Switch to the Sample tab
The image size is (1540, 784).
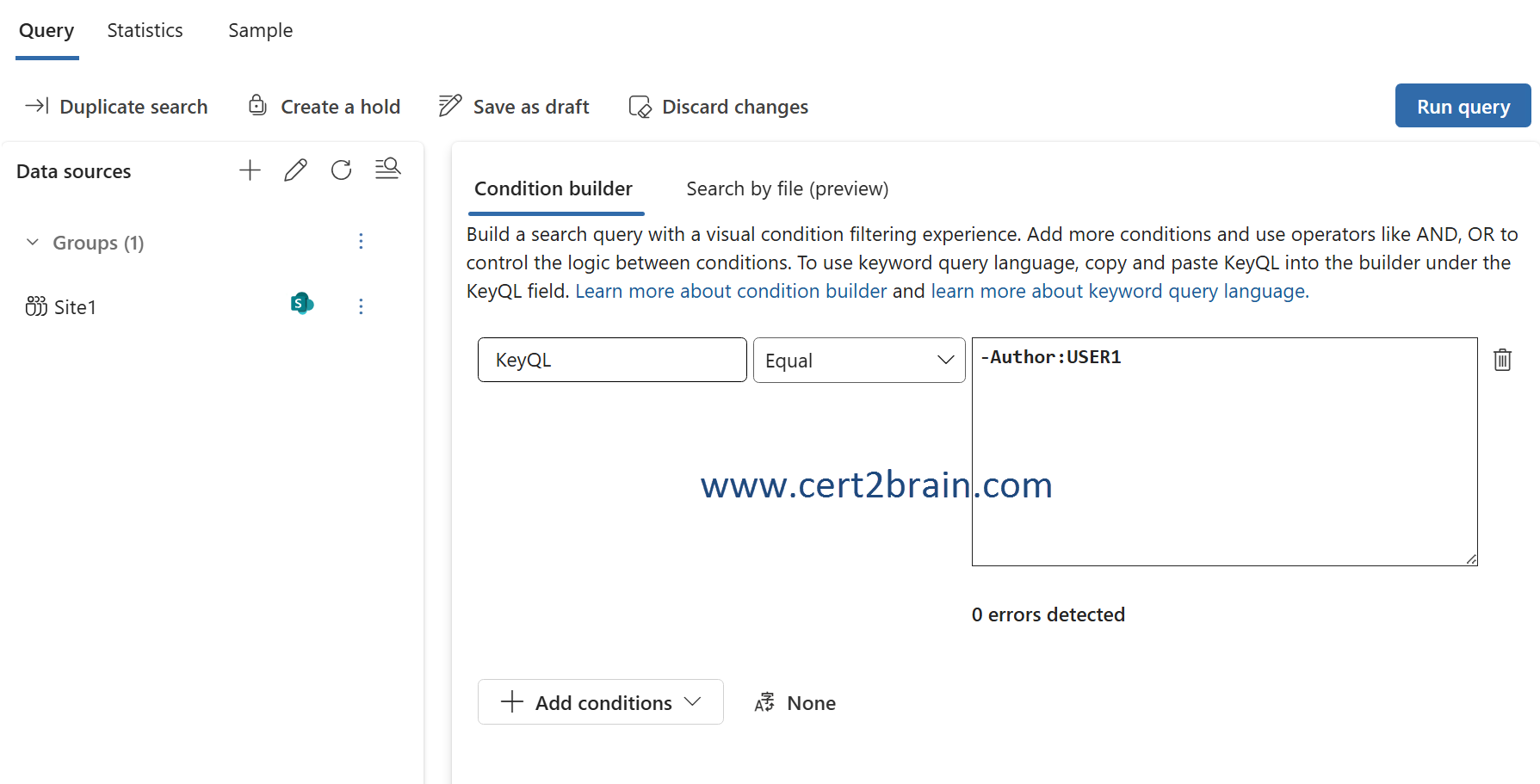point(260,31)
